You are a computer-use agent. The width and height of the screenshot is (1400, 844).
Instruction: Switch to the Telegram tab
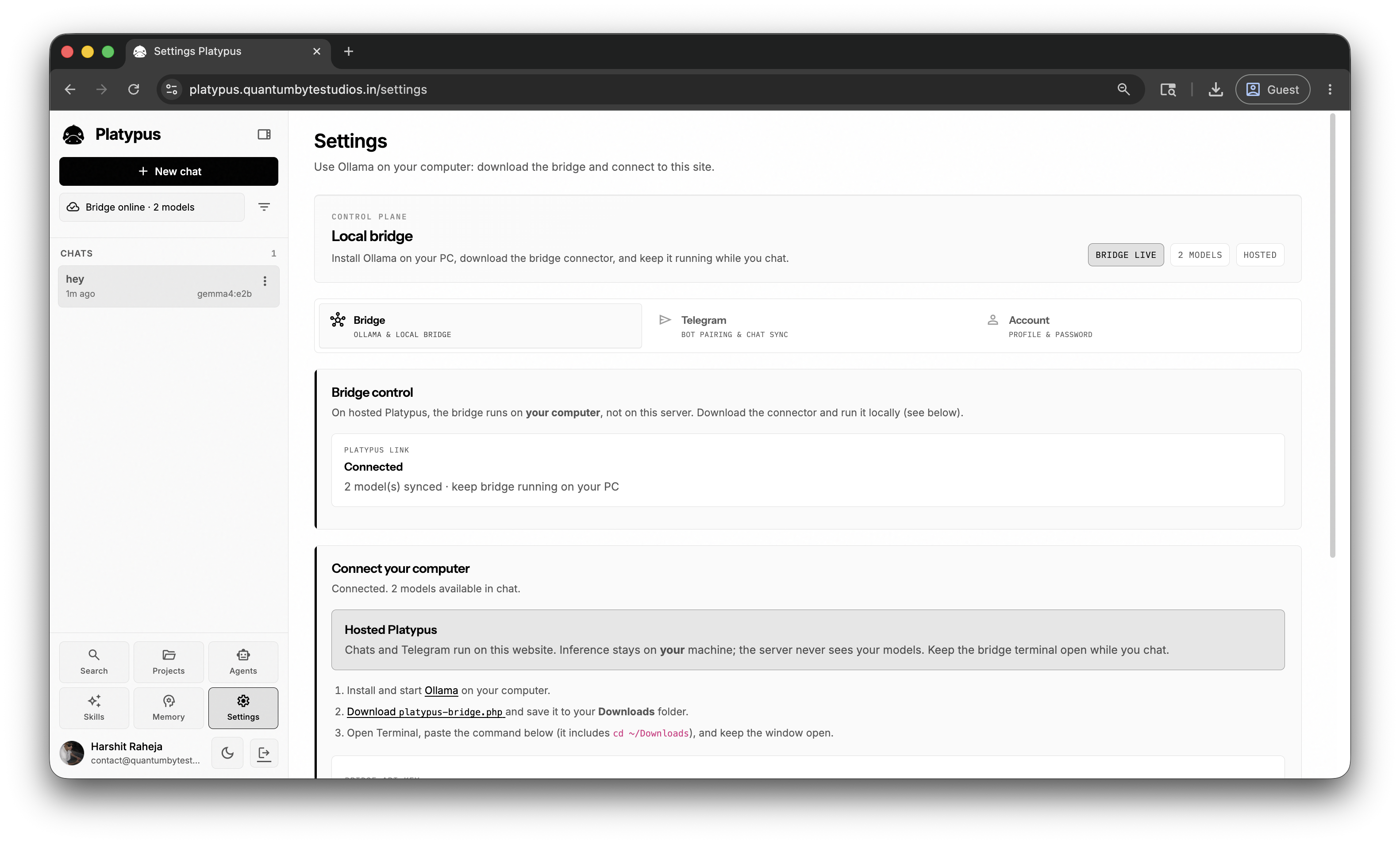coord(808,326)
